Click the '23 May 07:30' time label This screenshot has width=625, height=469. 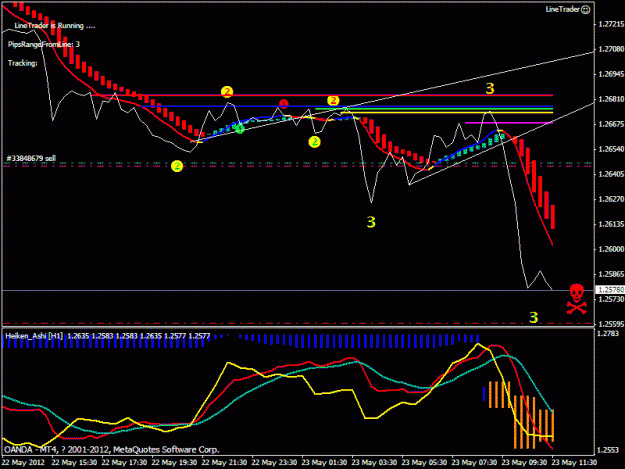click(474, 462)
